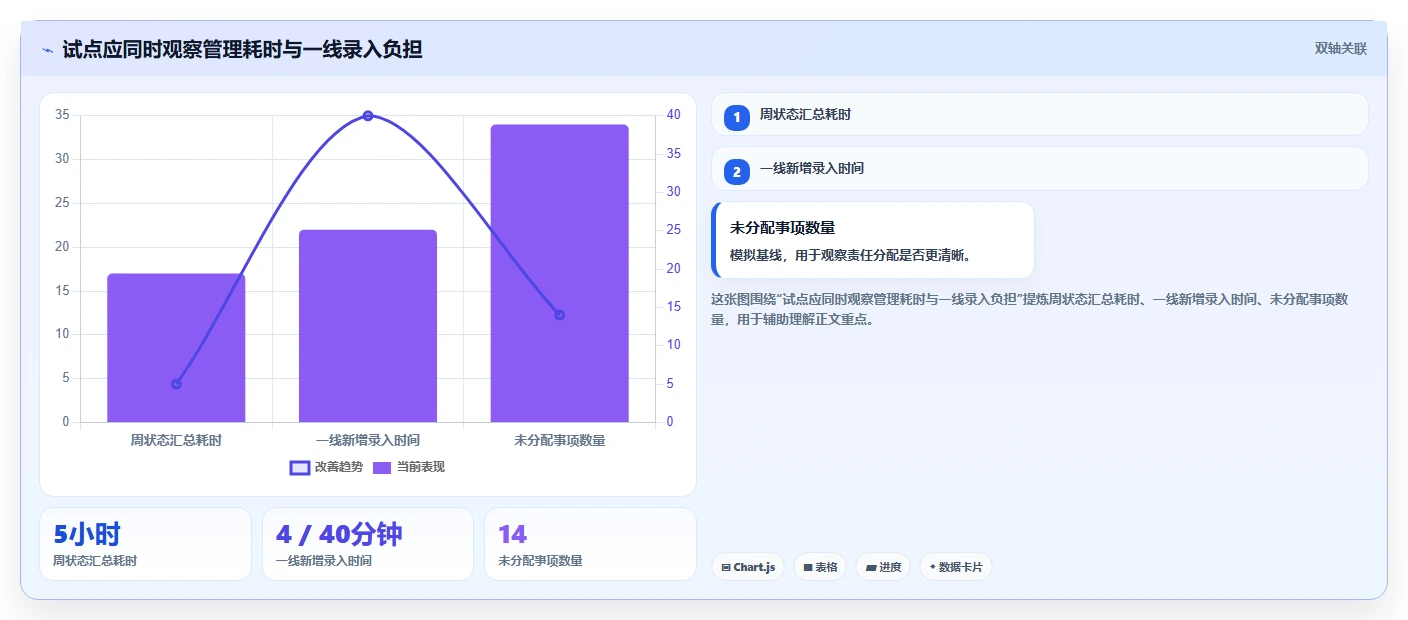Click the 改善趋势 legend label

click(x=339, y=467)
